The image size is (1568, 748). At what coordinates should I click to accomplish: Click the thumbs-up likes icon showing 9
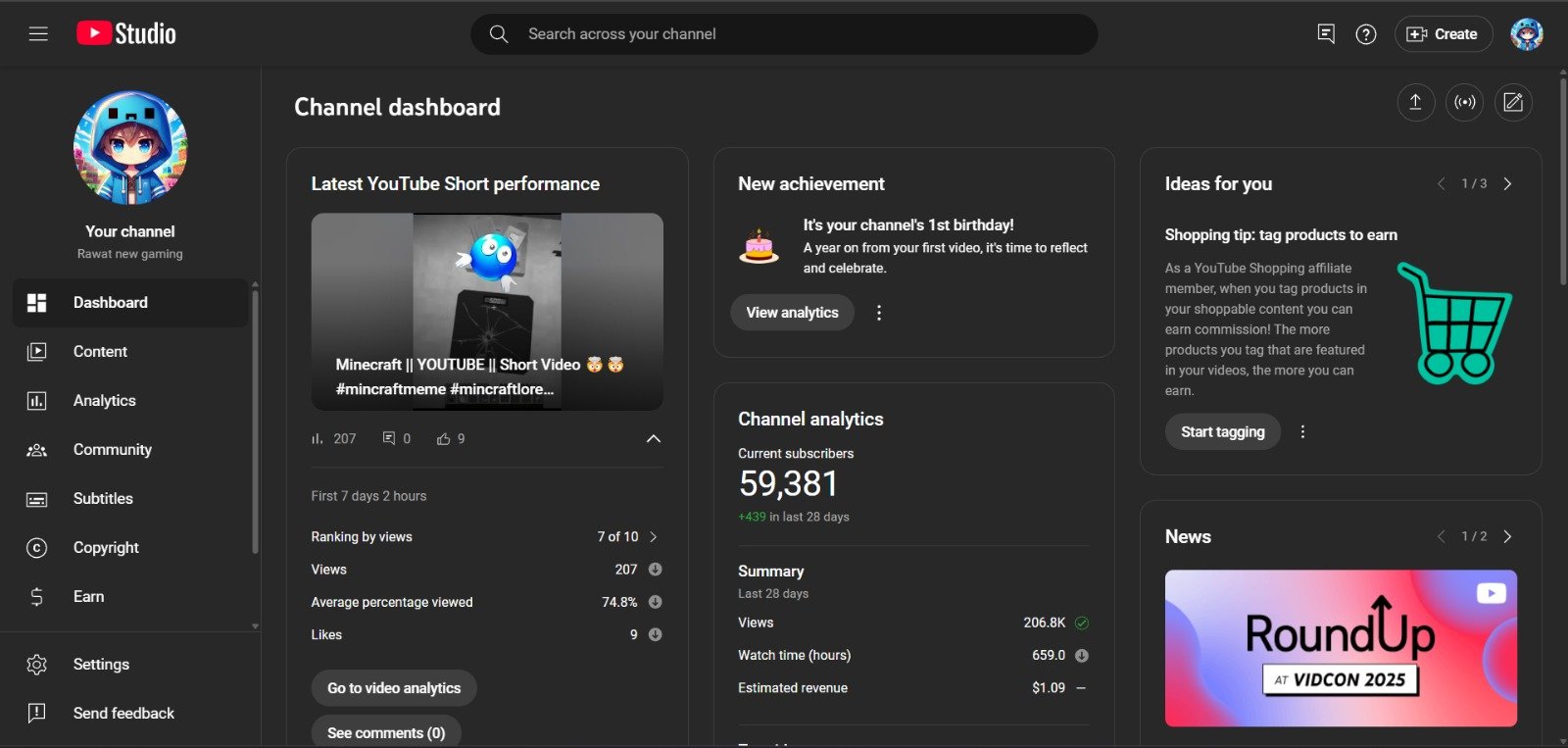(x=444, y=439)
